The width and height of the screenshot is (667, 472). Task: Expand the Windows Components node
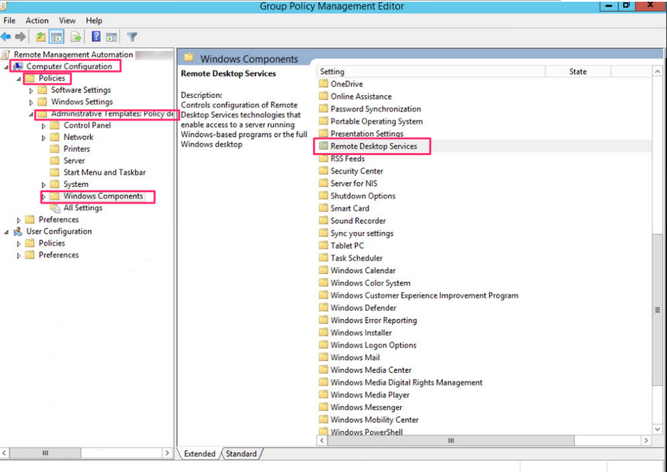pyautogui.click(x=43, y=196)
